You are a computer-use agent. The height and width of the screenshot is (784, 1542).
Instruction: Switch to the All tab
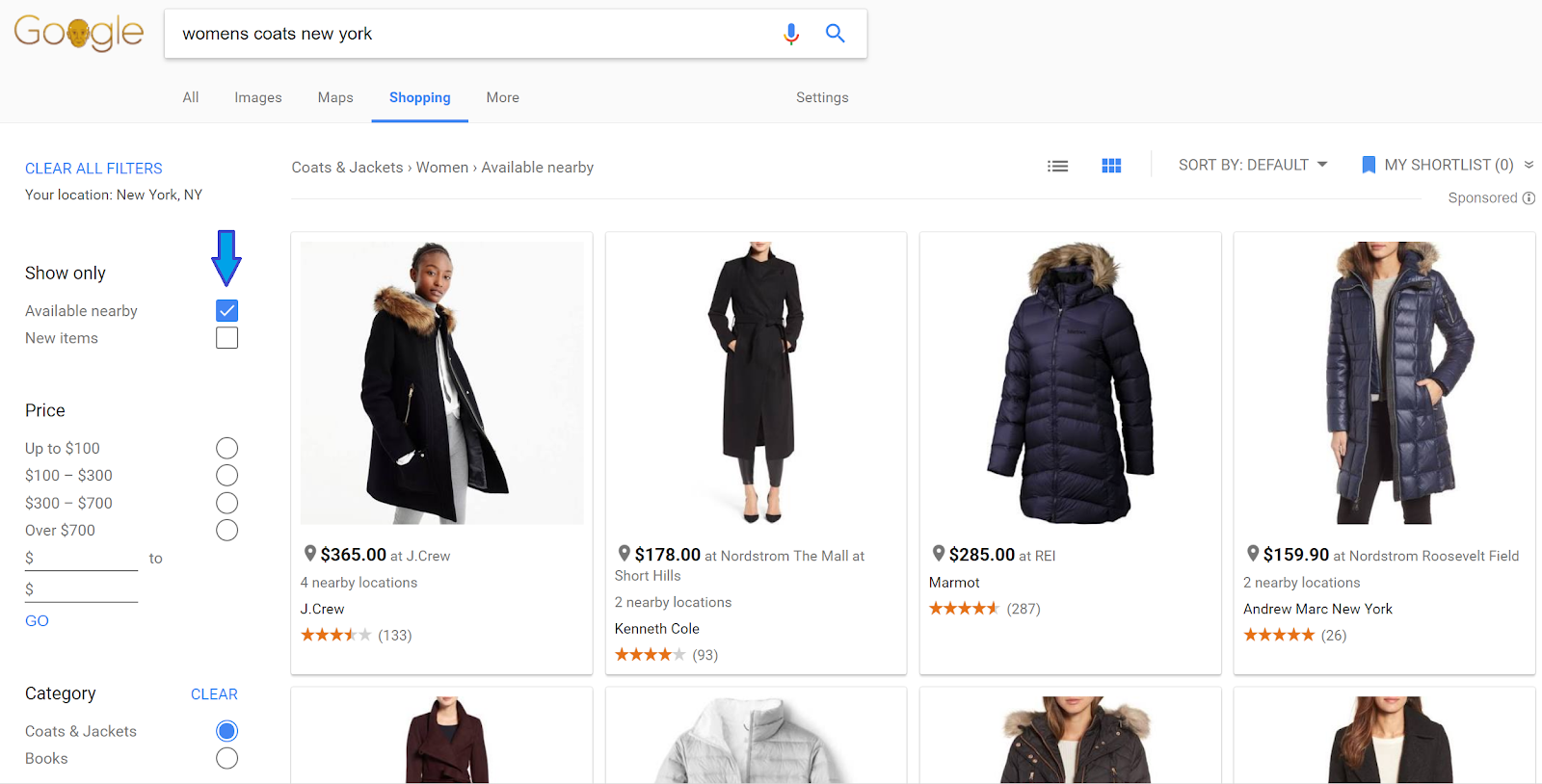191,97
